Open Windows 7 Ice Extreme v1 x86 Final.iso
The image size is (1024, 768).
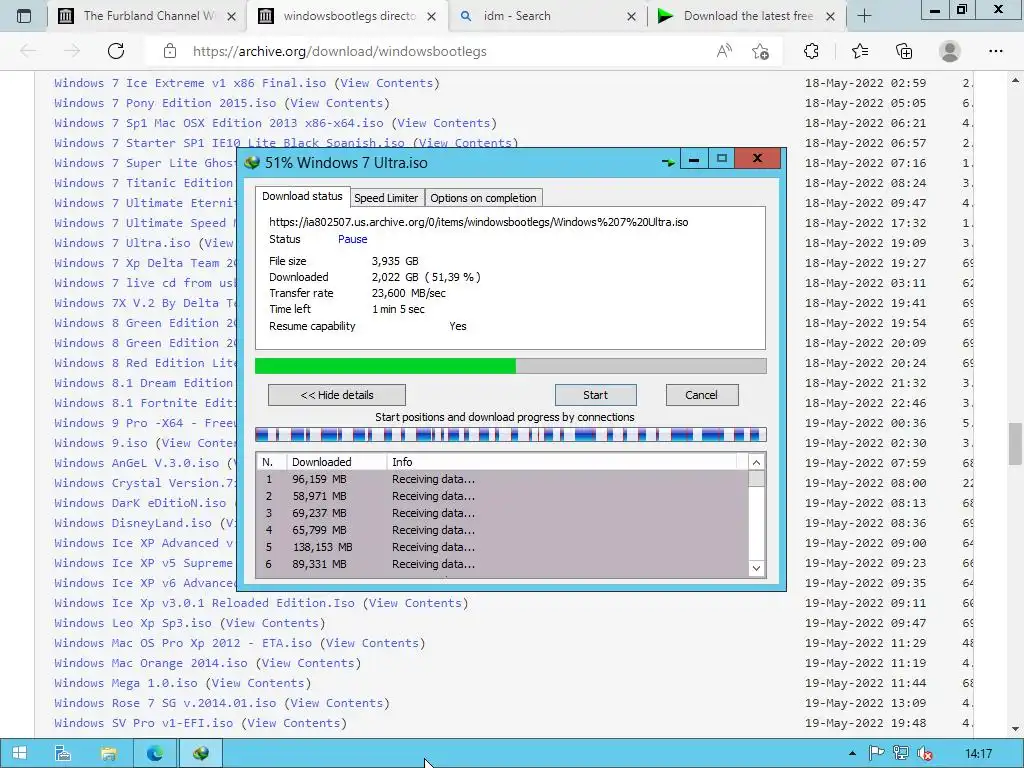tap(190, 82)
